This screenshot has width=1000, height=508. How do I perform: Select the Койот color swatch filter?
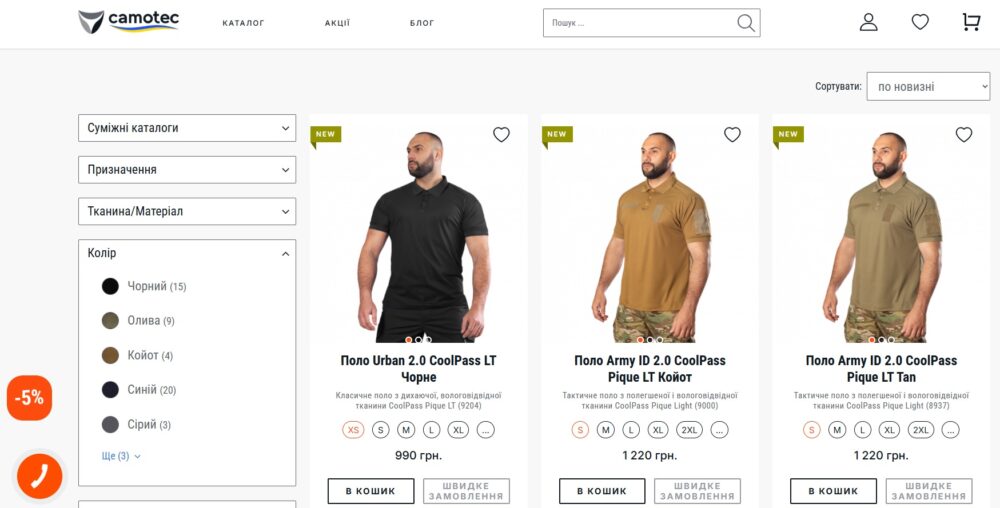point(110,355)
